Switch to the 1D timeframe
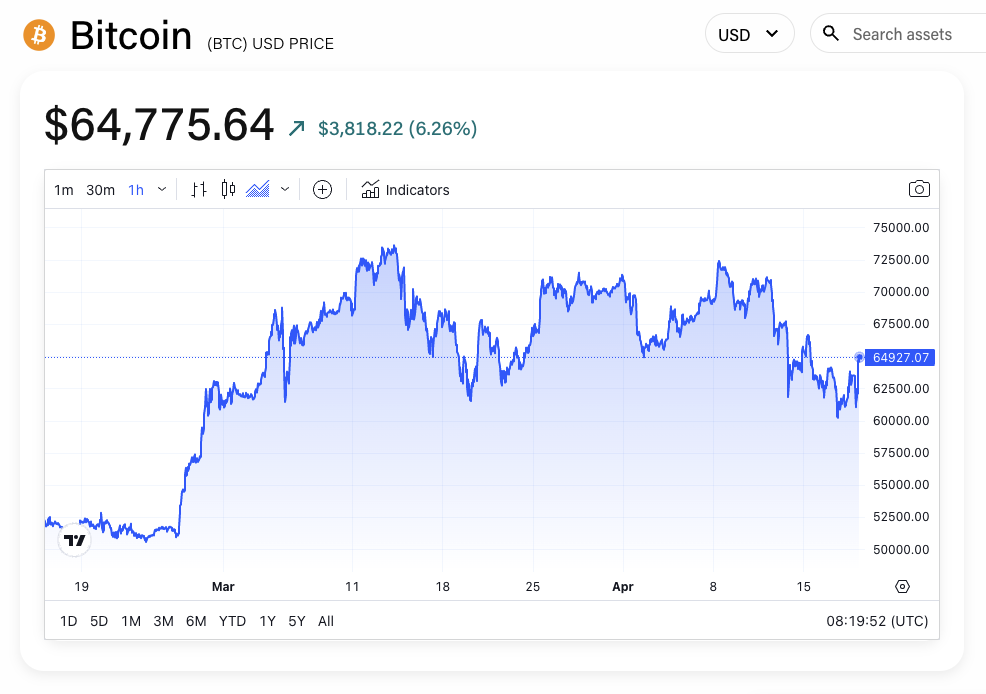The image size is (986, 694). (x=68, y=621)
